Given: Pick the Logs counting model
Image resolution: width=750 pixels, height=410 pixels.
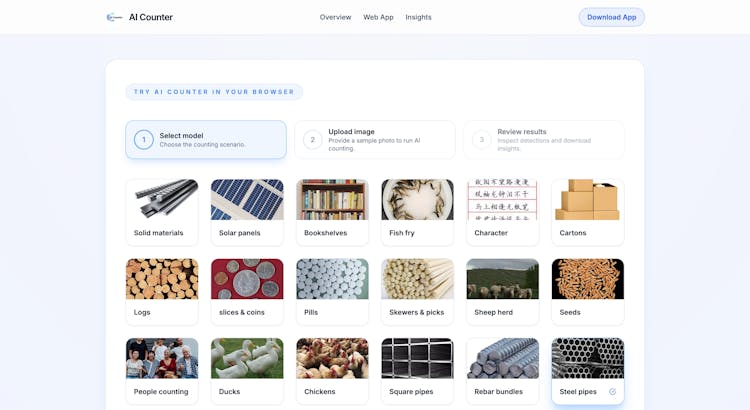Looking at the screenshot, I should coord(162,291).
